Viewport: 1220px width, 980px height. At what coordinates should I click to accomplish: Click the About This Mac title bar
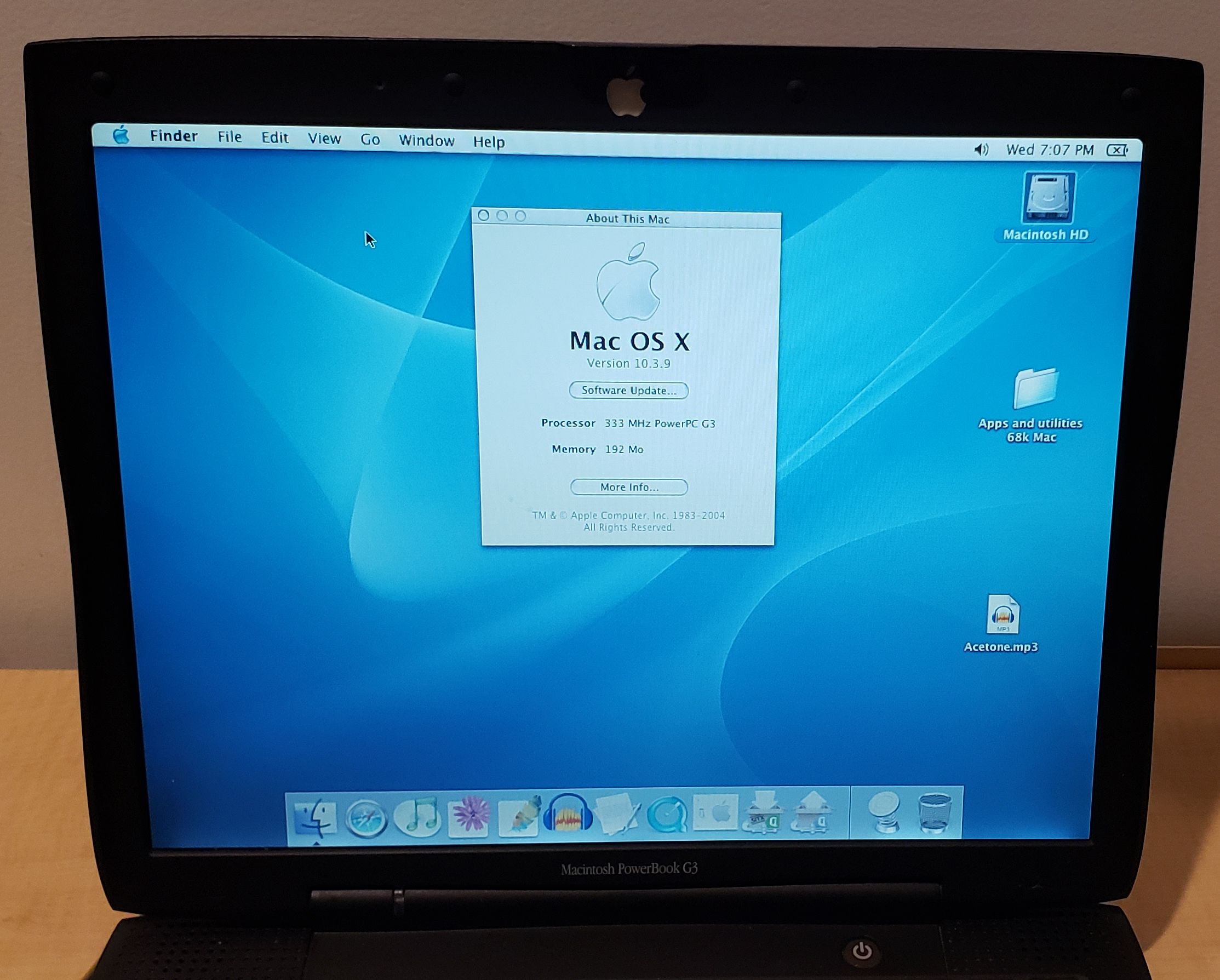pos(628,219)
